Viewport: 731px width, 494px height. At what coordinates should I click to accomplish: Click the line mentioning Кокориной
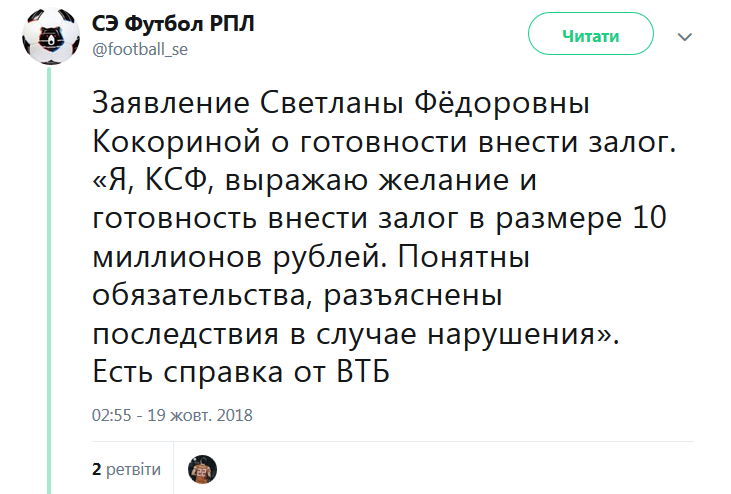(383, 141)
